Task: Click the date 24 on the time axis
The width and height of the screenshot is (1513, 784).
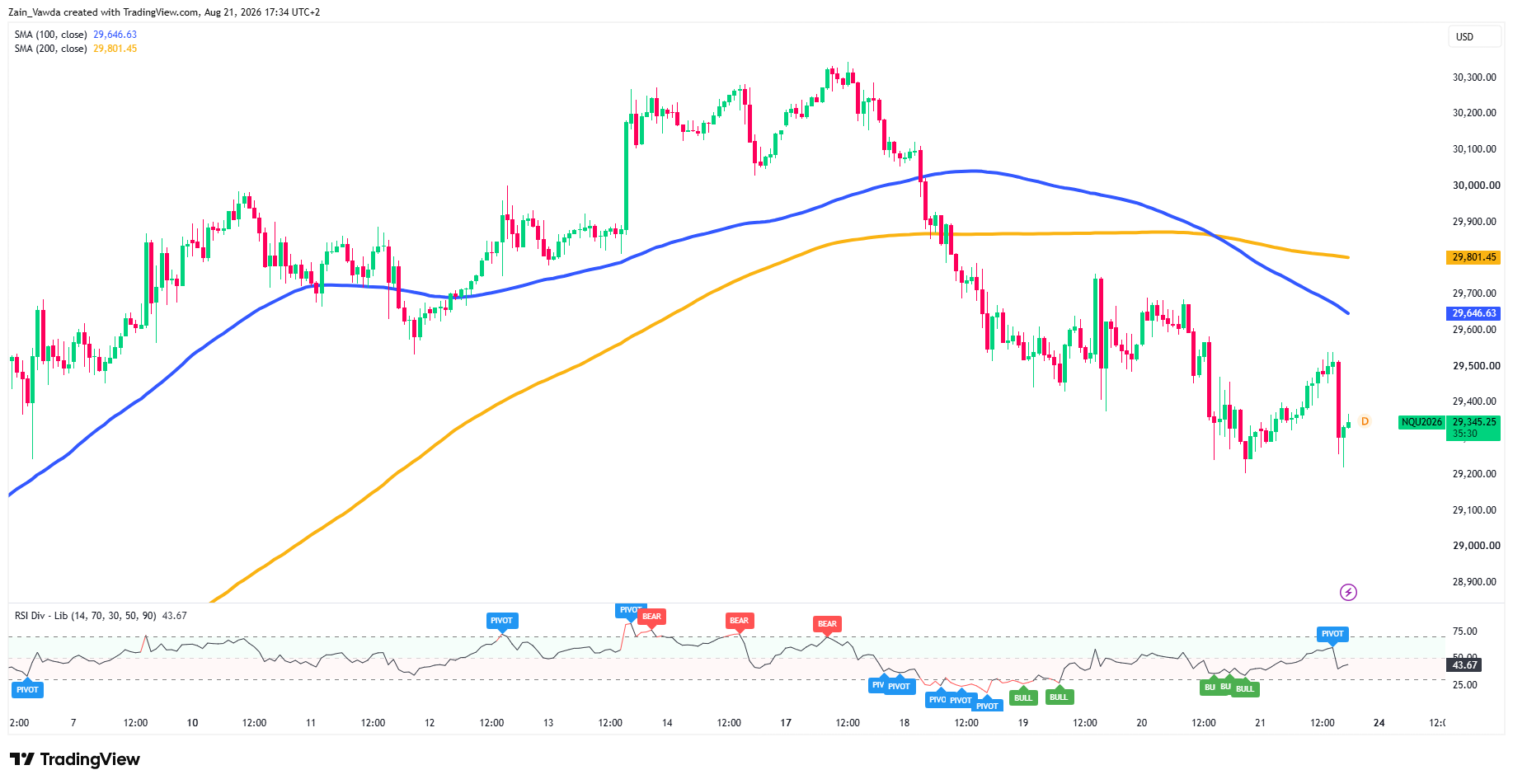Action: click(1379, 723)
